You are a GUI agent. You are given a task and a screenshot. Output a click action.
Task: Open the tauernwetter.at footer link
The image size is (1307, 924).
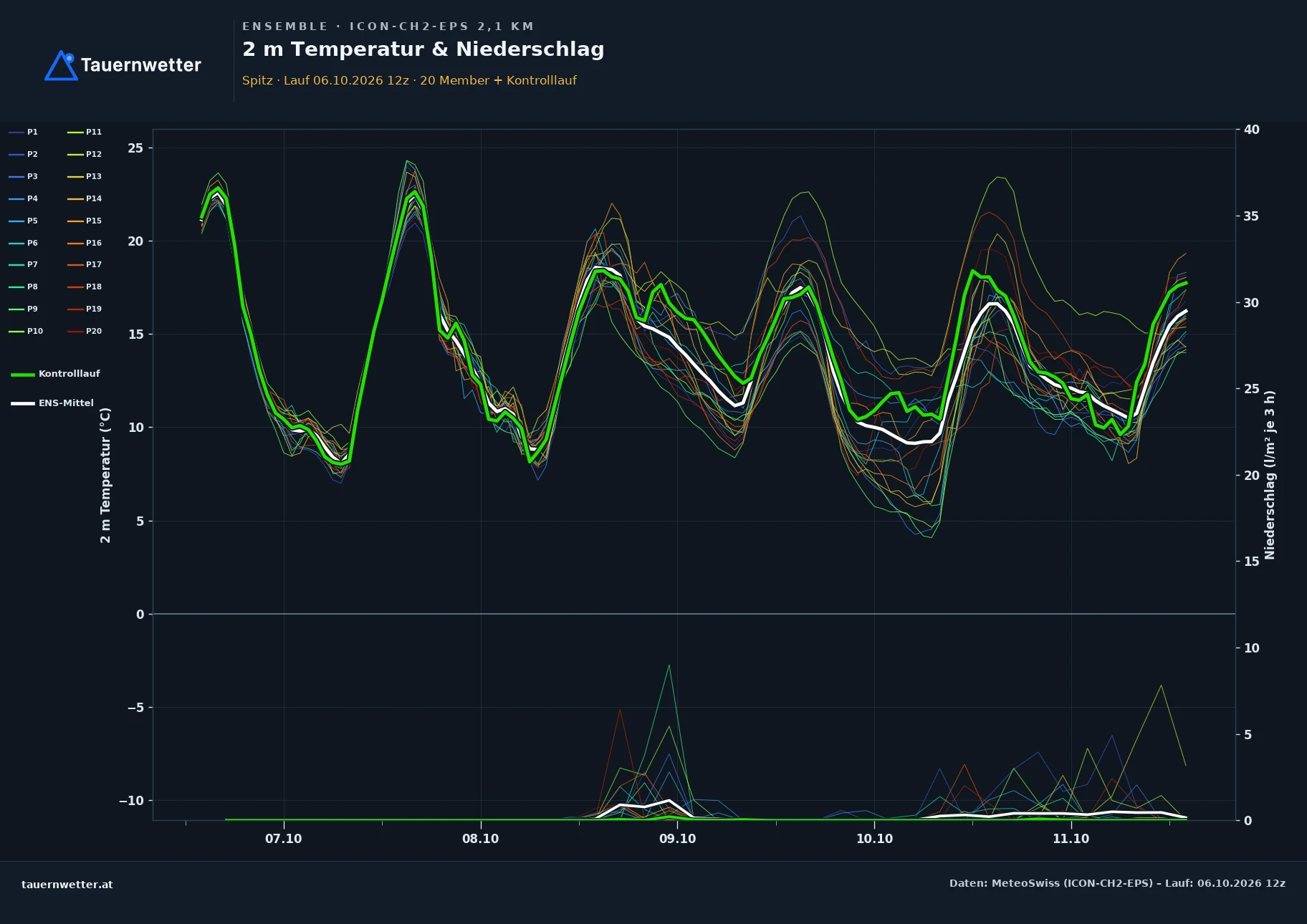(67, 885)
